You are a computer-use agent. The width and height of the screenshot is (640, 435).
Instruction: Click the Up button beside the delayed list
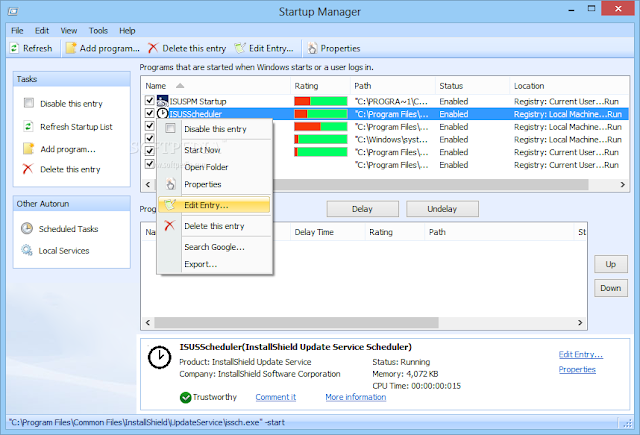click(x=611, y=264)
